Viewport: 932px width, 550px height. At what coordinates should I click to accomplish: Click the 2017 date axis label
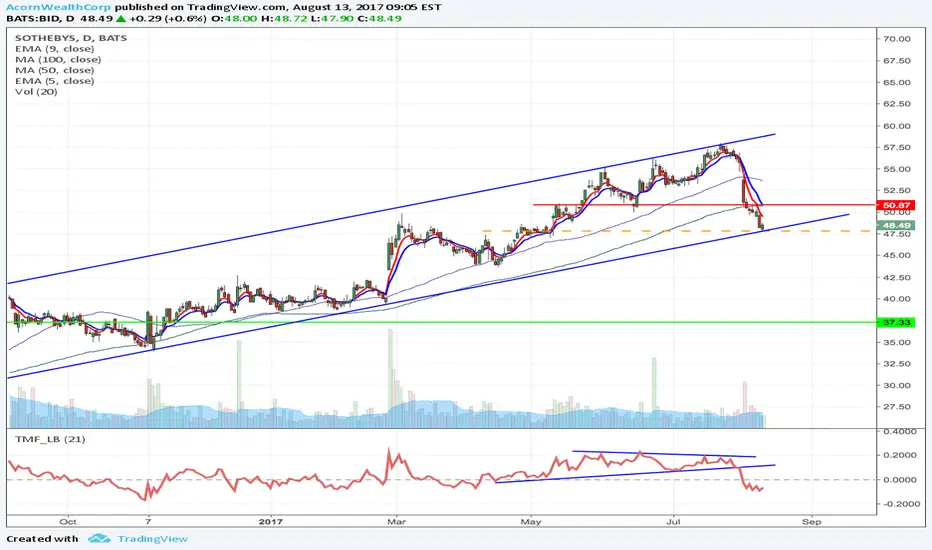pos(270,521)
